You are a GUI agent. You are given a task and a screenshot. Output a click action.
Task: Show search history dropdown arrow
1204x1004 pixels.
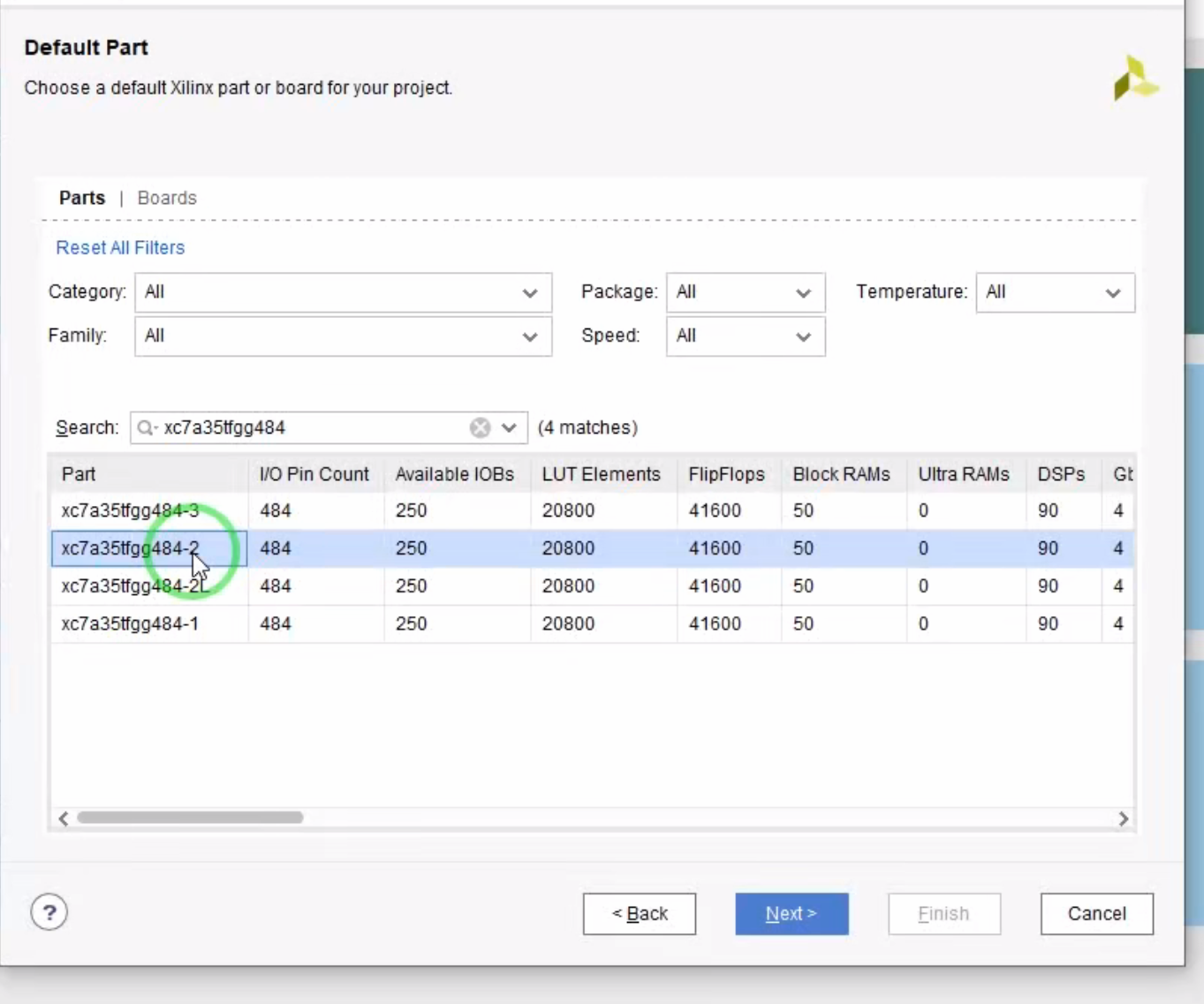(509, 428)
